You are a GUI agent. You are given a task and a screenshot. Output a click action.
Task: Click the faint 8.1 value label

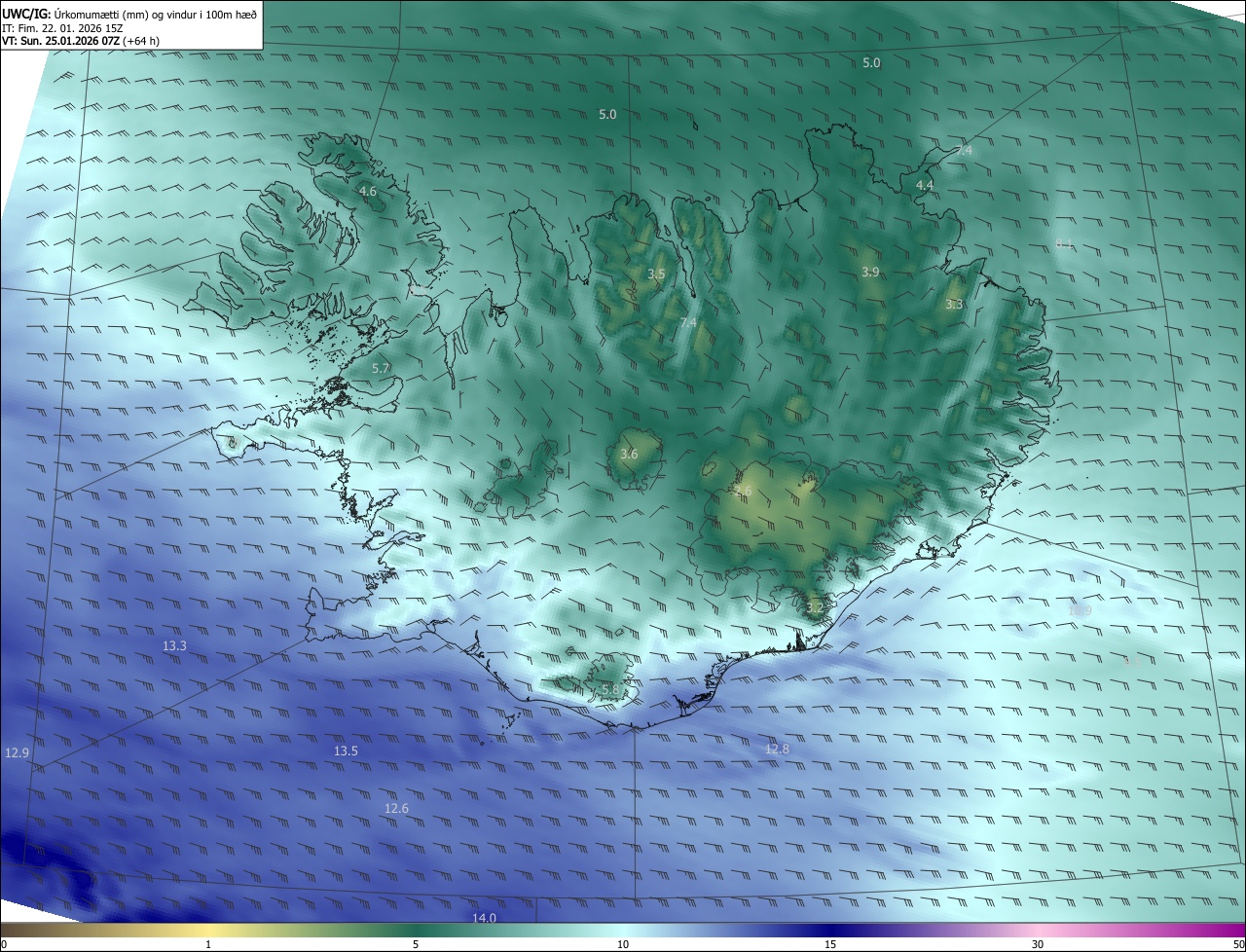point(1064,244)
